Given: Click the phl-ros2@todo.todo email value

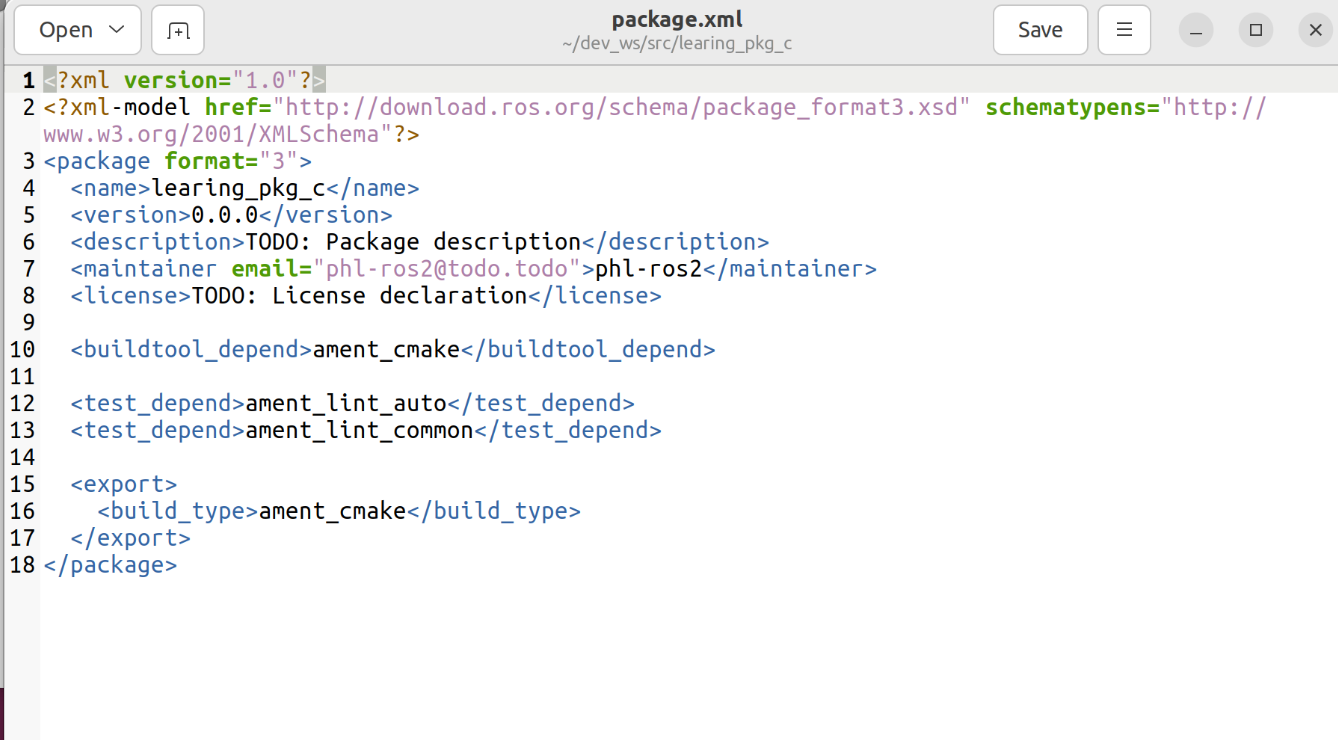Looking at the screenshot, I should click(x=447, y=269).
